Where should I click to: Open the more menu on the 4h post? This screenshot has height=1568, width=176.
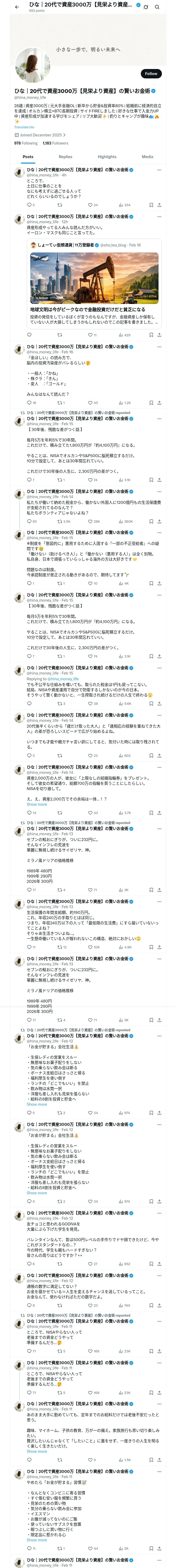pos(159,170)
